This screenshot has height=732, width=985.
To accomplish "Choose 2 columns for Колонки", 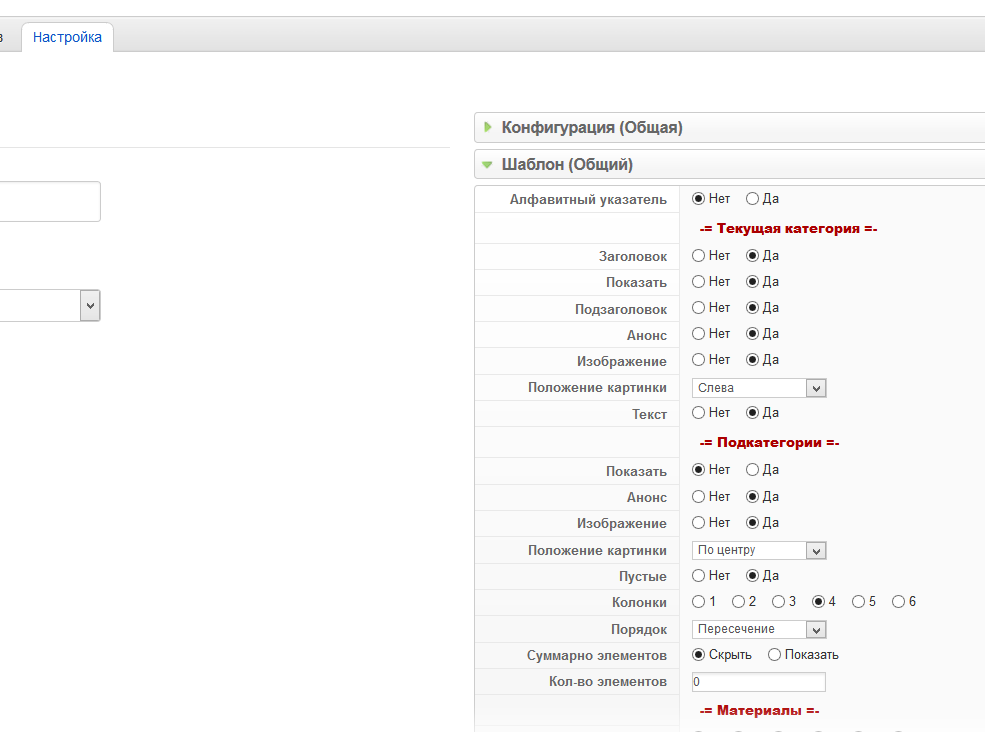I will click(738, 602).
